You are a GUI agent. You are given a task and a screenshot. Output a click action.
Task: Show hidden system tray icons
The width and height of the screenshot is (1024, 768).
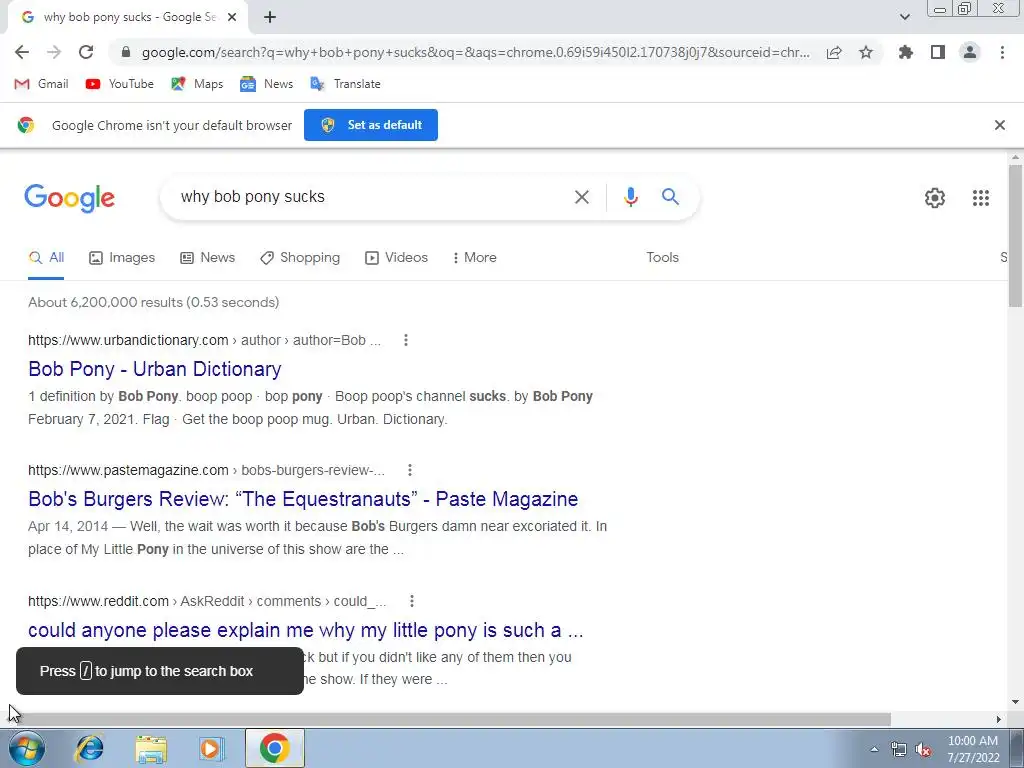tap(874, 749)
